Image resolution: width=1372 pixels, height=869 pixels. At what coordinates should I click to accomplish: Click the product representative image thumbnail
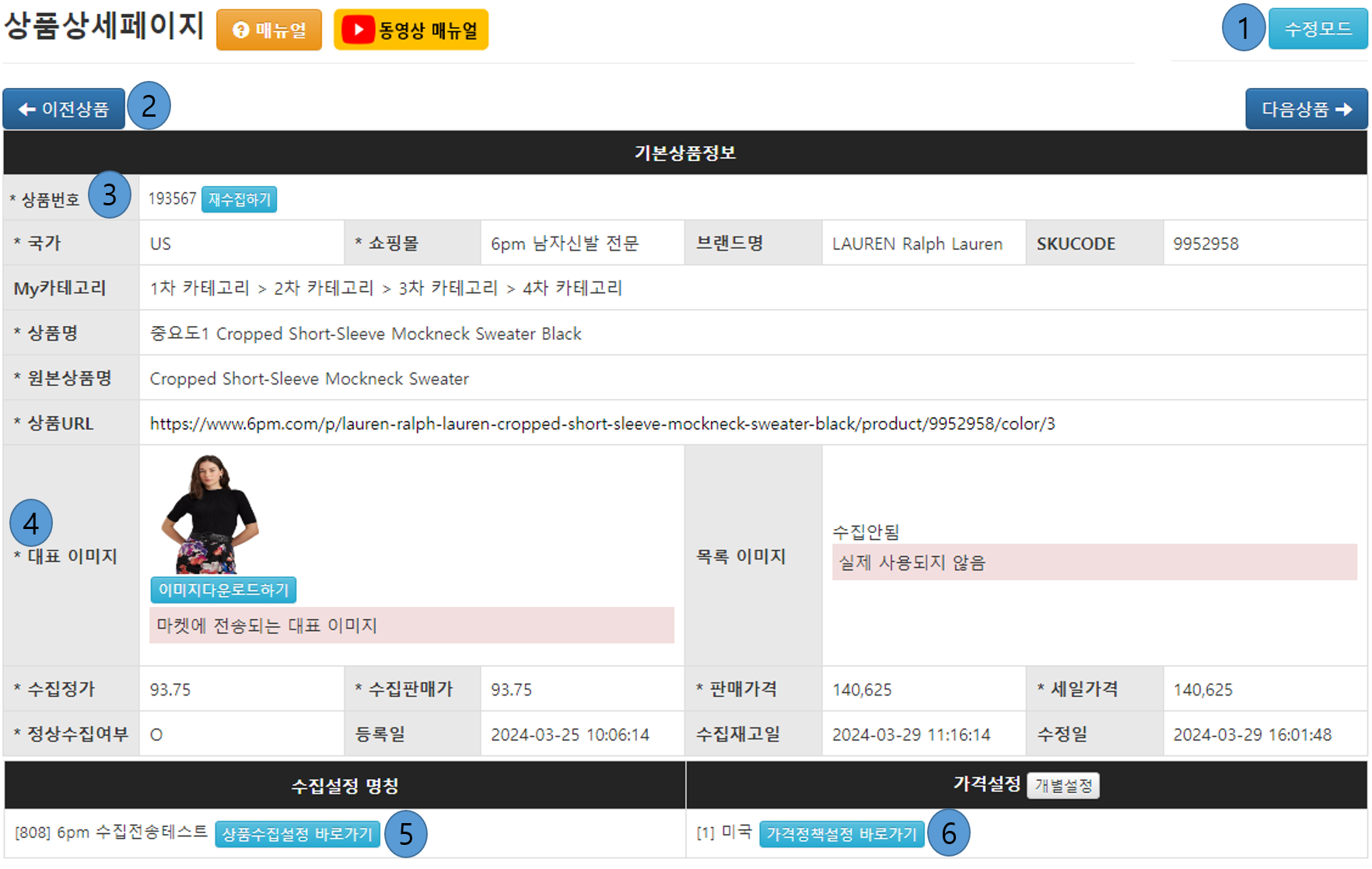[x=209, y=514]
